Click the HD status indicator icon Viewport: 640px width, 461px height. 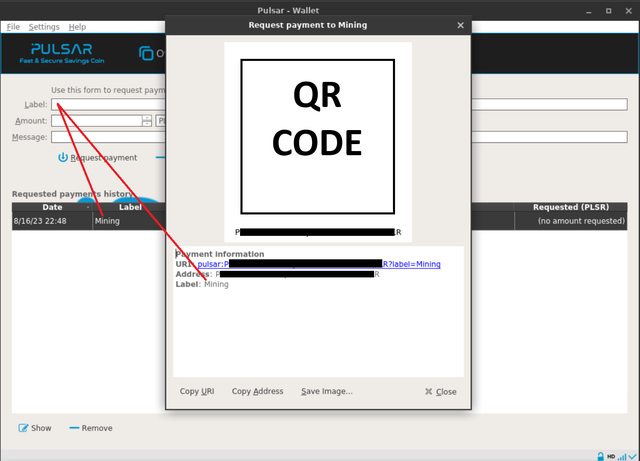coord(611,457)
